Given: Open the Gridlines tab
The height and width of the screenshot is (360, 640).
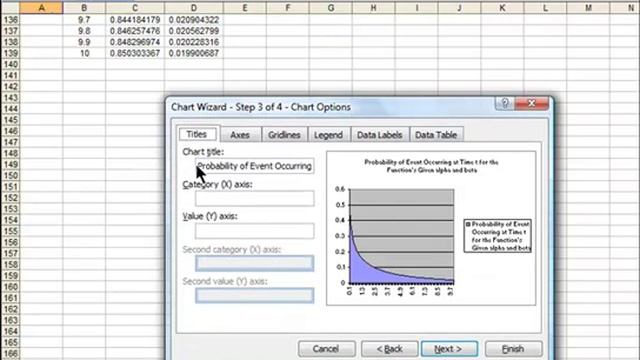Looking at the screenshot, I should tap(284, 135).
